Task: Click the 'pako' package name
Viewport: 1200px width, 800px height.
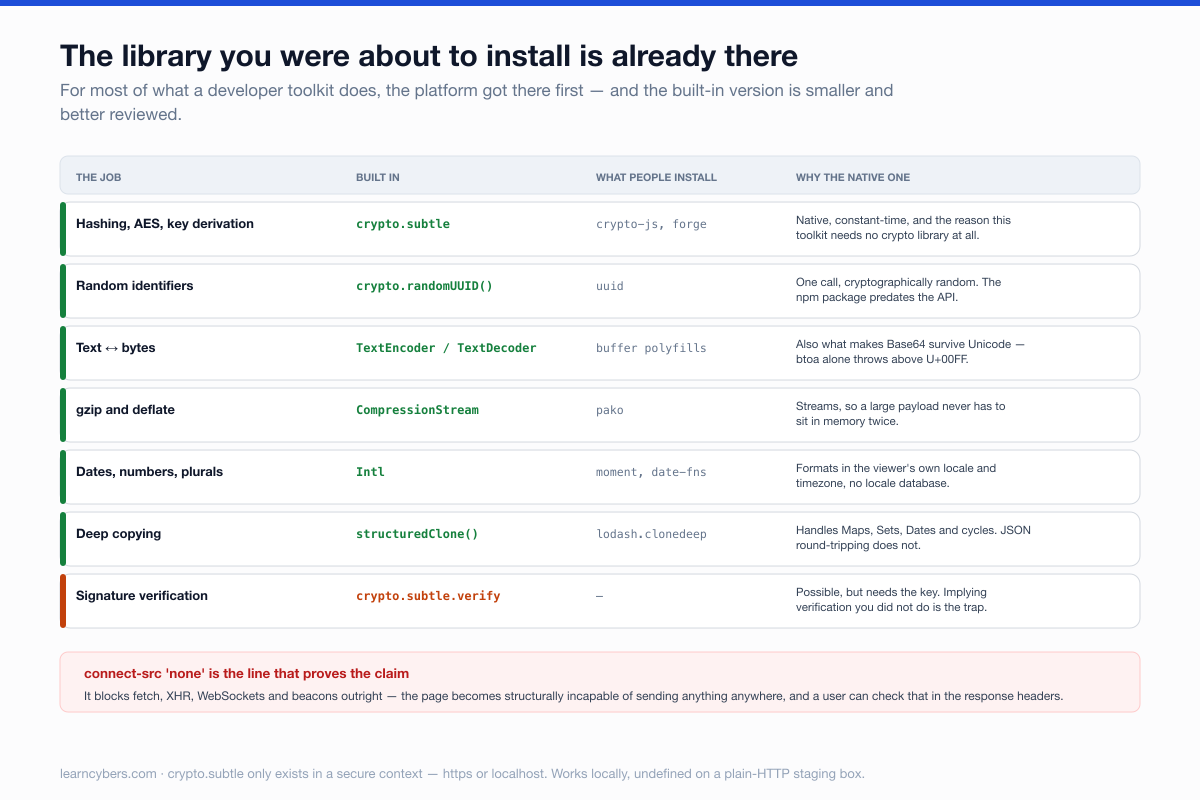Action: pyautogui.click(x=610, y=410)
